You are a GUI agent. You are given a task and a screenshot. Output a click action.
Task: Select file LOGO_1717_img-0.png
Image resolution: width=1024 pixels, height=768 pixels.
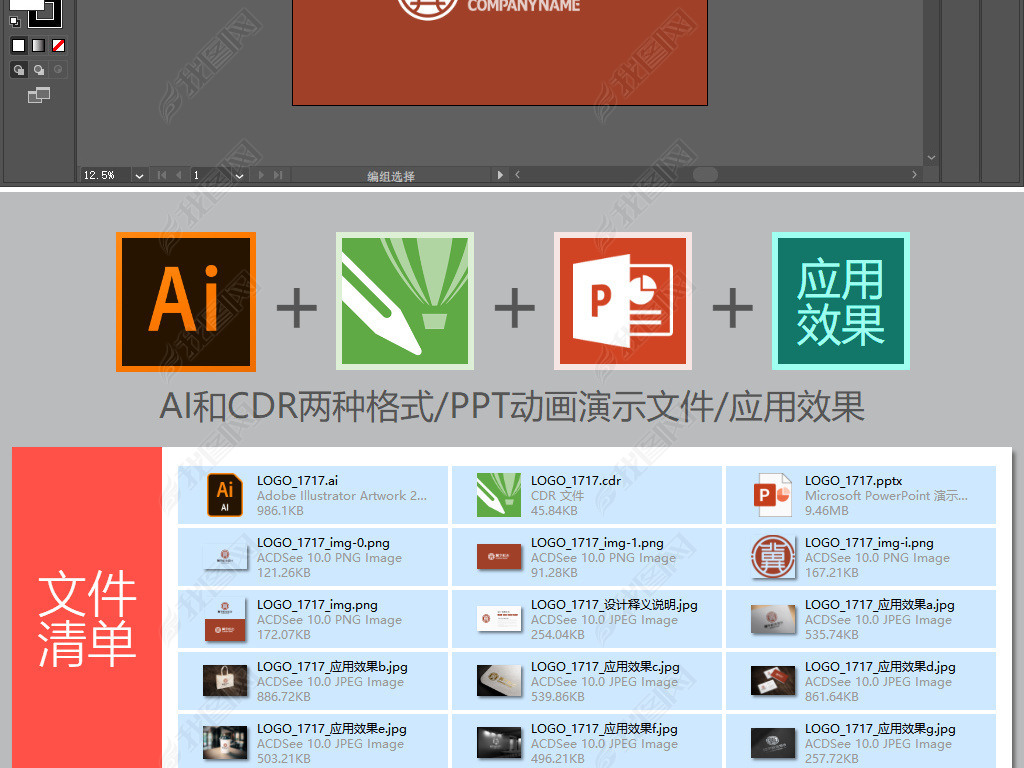[x=313, y=557]
